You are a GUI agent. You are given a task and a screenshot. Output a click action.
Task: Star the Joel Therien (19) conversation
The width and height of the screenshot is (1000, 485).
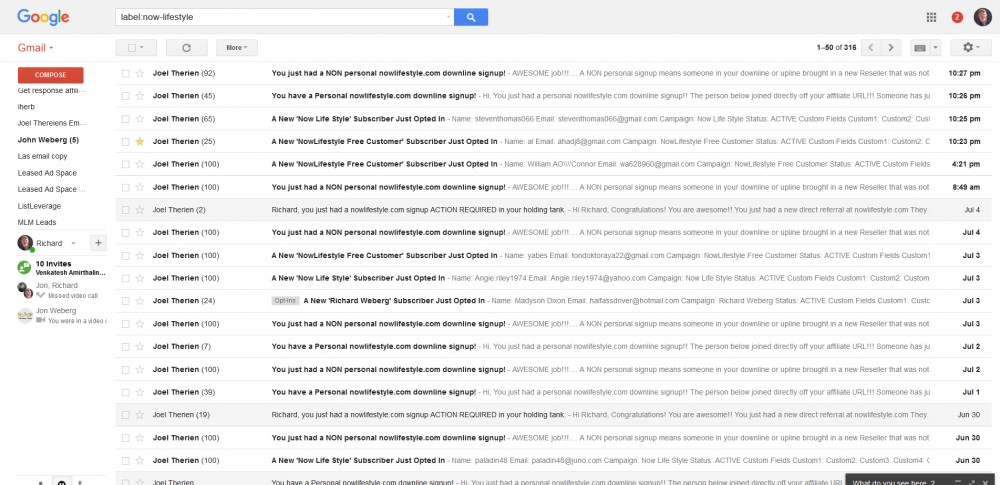[x=140, y=415]
